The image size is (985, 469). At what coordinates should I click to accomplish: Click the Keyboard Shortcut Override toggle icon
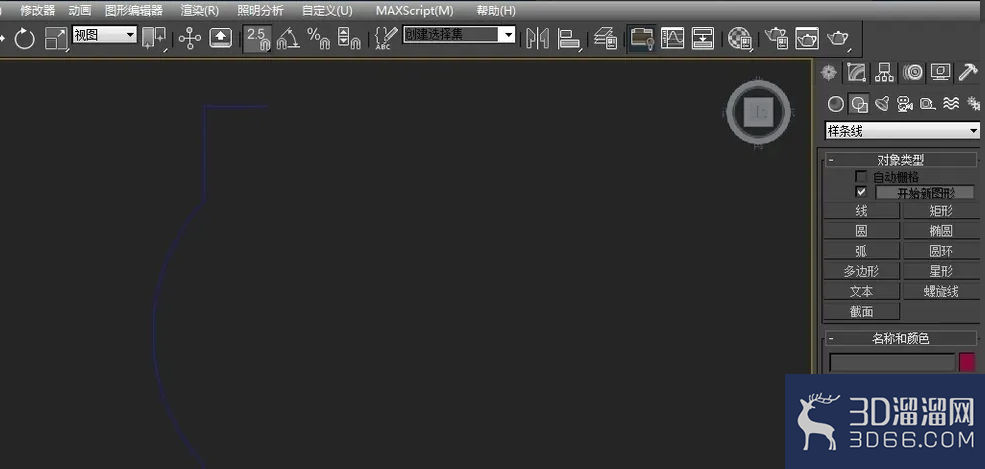click(220, 38)
